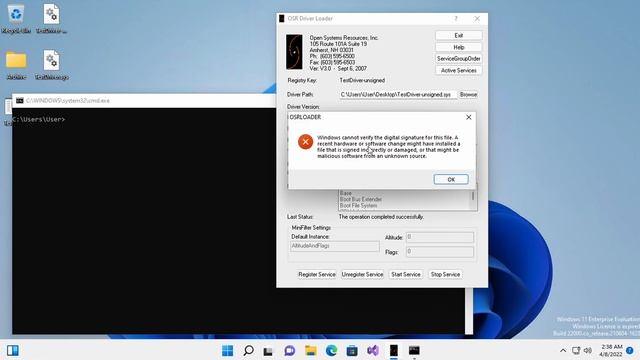
Task: Close the OSR Driver Loader window
Action: (477, 18)
